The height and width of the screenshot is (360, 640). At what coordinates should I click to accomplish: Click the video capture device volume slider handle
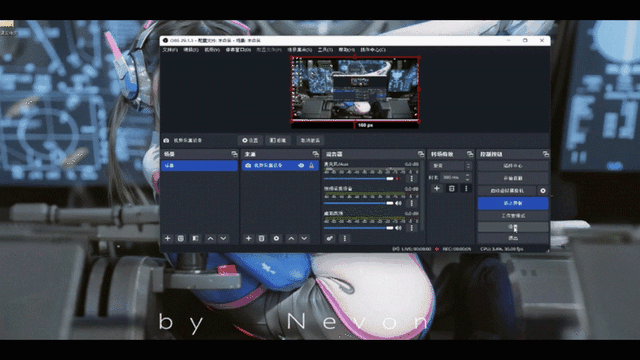click(390, 203)
